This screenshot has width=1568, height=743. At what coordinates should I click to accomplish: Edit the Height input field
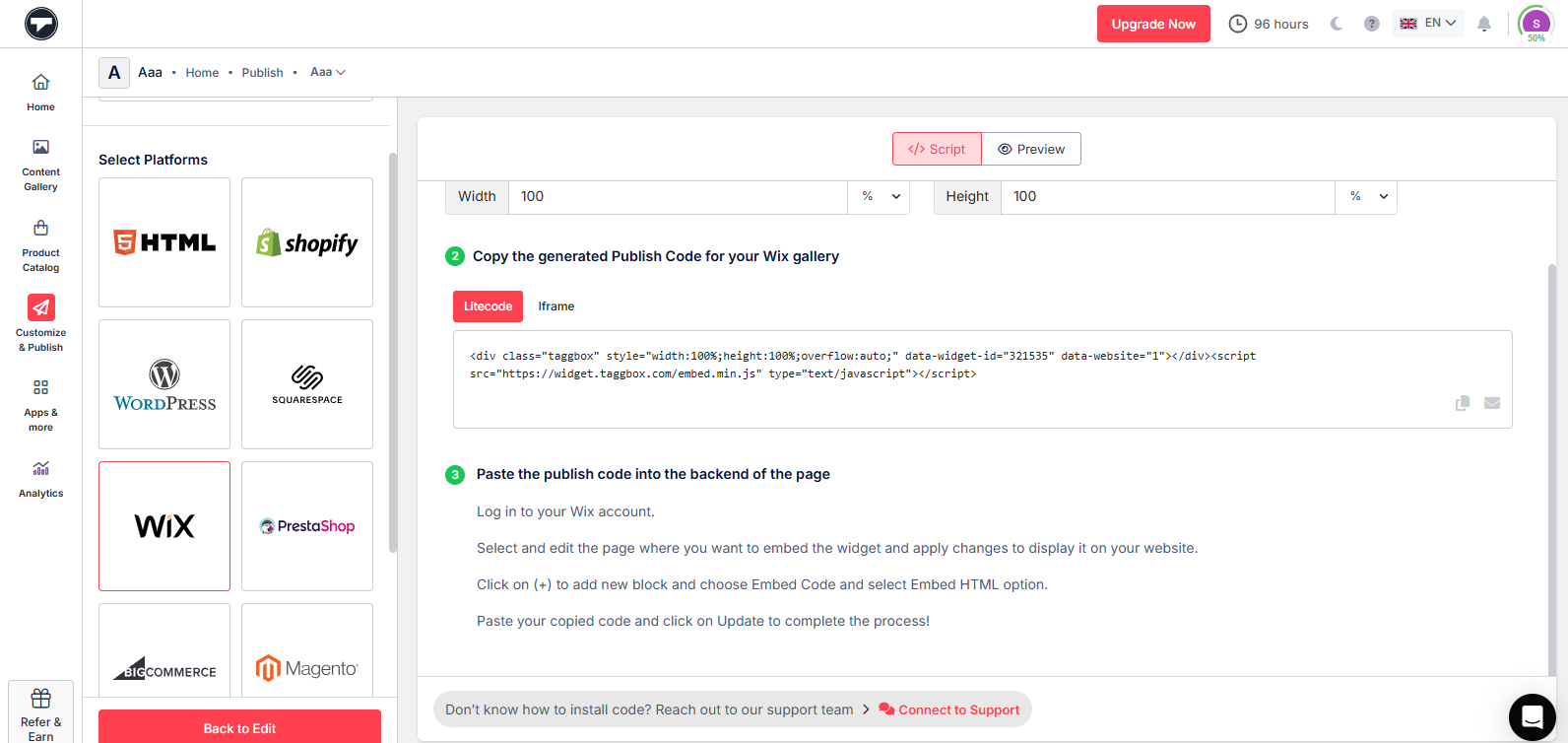[x=1168, y=196]
